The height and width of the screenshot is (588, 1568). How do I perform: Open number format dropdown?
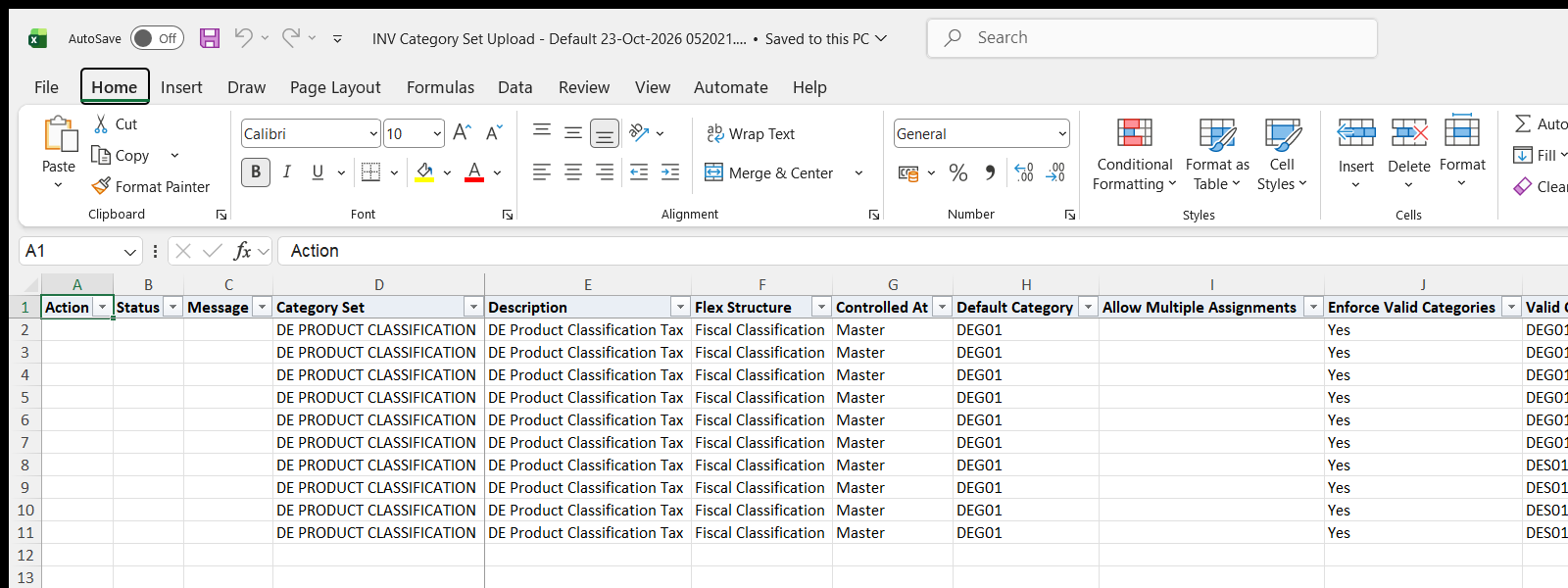(x=1062, y=133)
